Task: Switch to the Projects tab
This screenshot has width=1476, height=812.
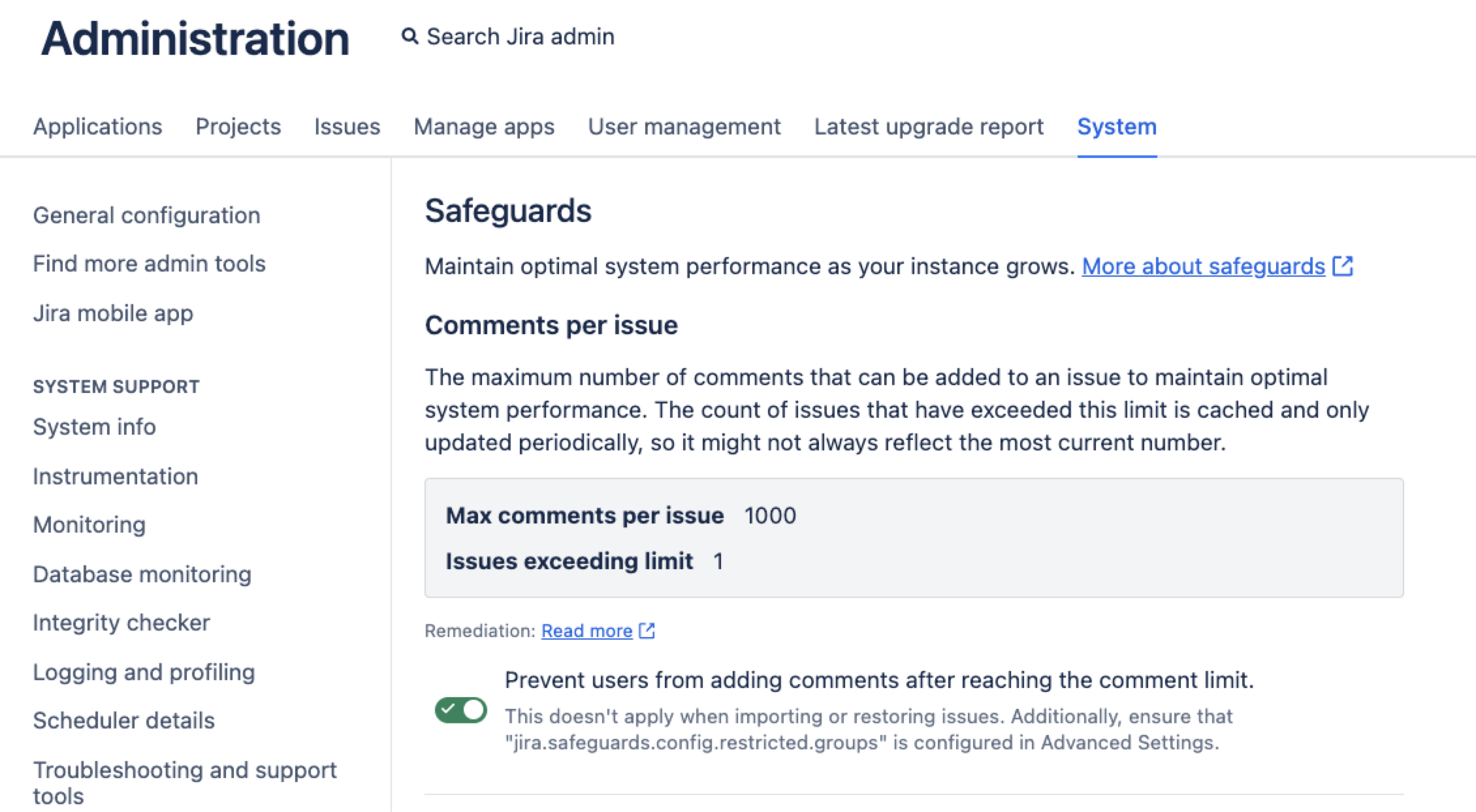Action: click(238, 127)
